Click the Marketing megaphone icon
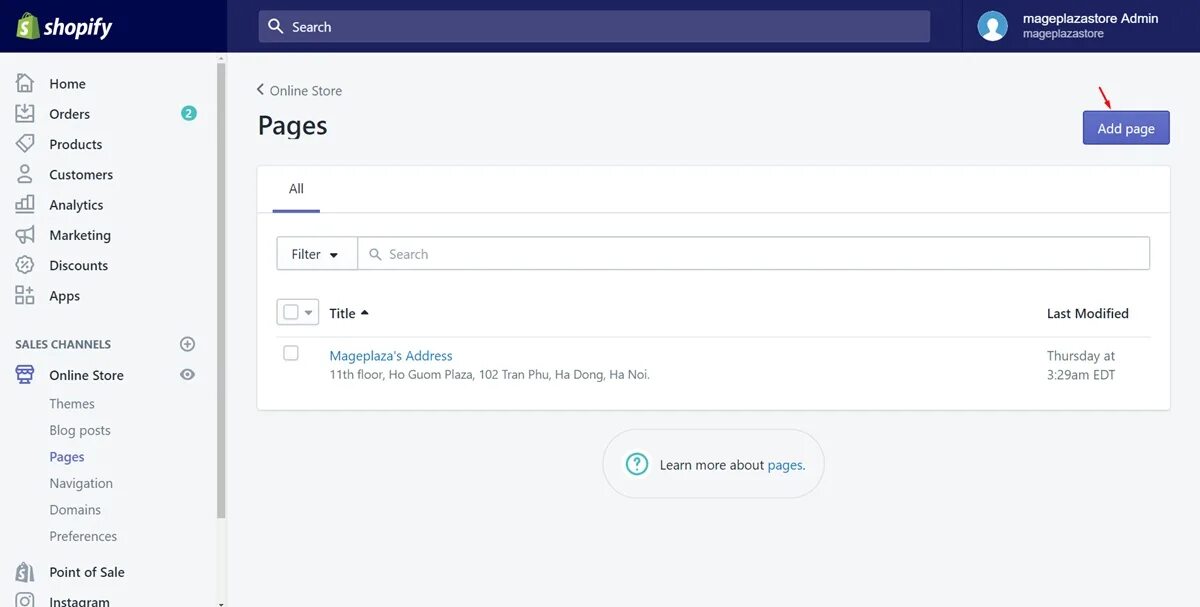The image size is (1200, 607). pos(25,235)
